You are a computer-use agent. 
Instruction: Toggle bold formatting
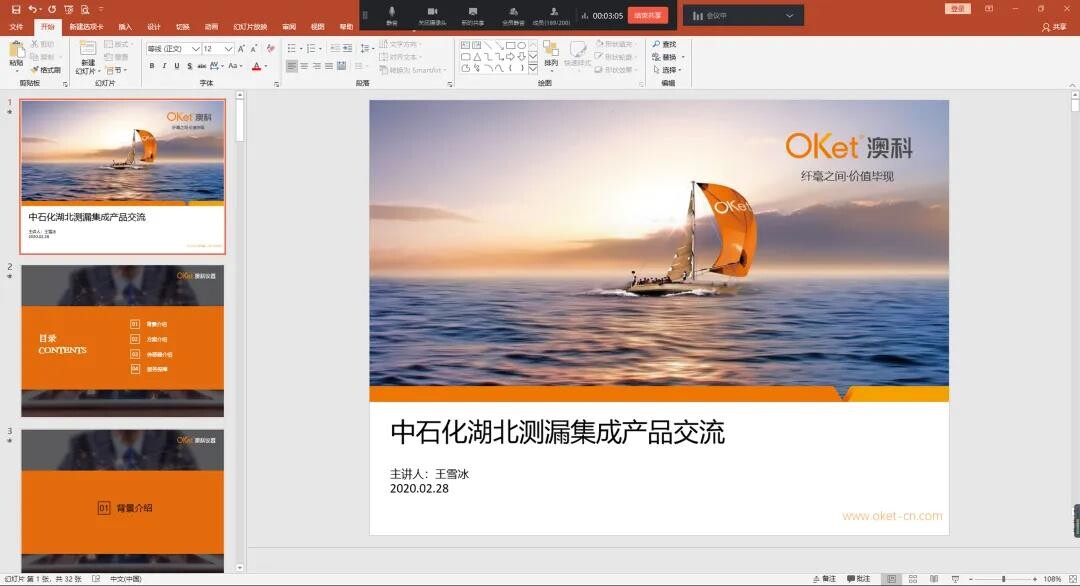(x=151, y=66)
